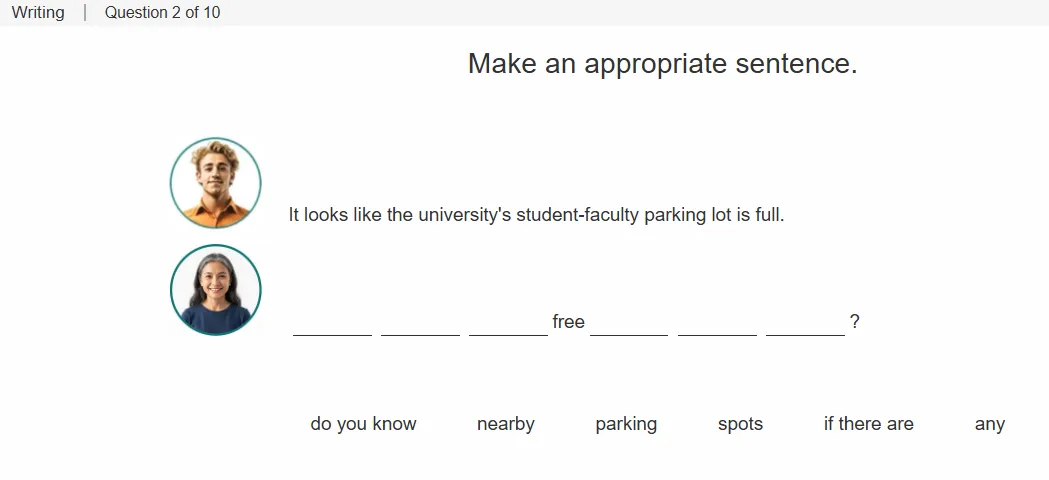
Task: Click the 'if there are' word tile
Action: [x=868, y=424]
